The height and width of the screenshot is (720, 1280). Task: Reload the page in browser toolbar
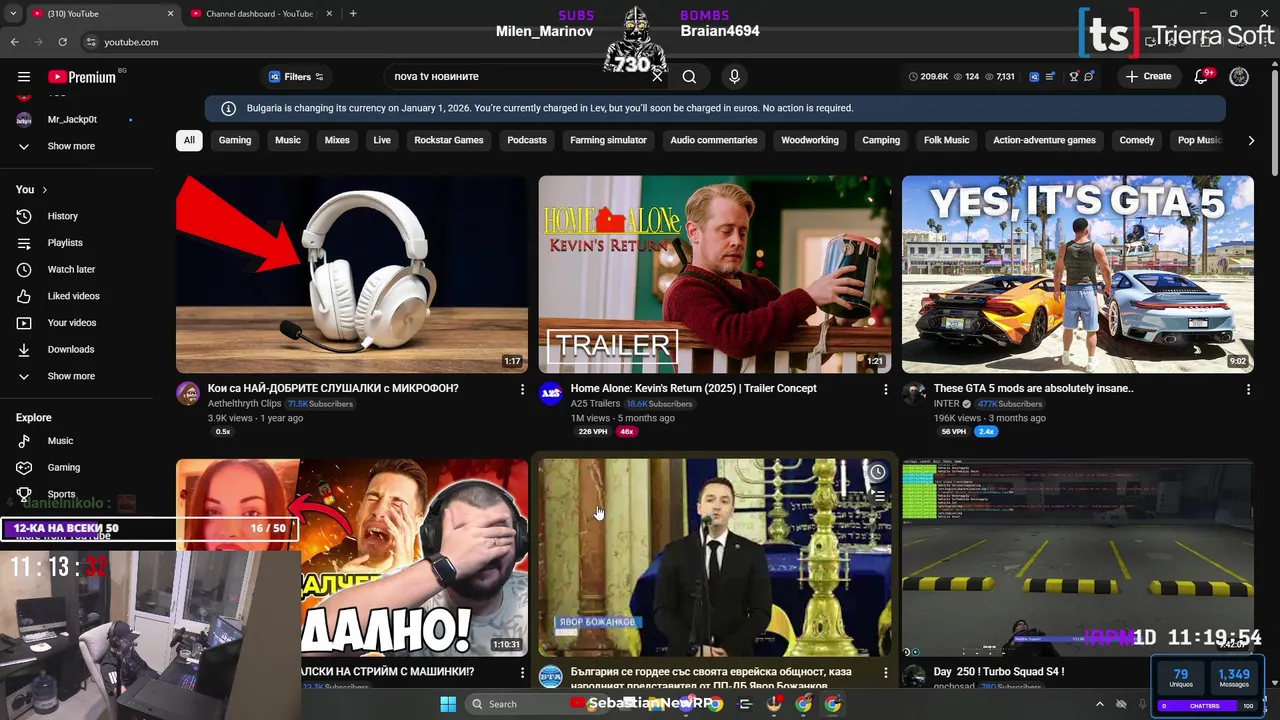[62, 42]
